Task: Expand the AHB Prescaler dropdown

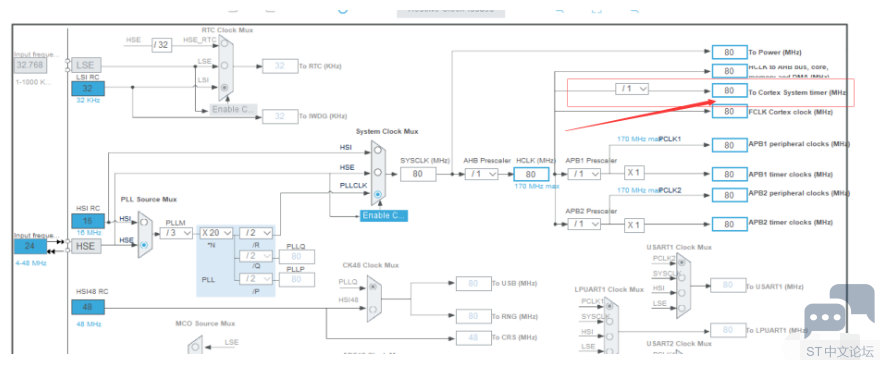Action: tap(481, 174)
